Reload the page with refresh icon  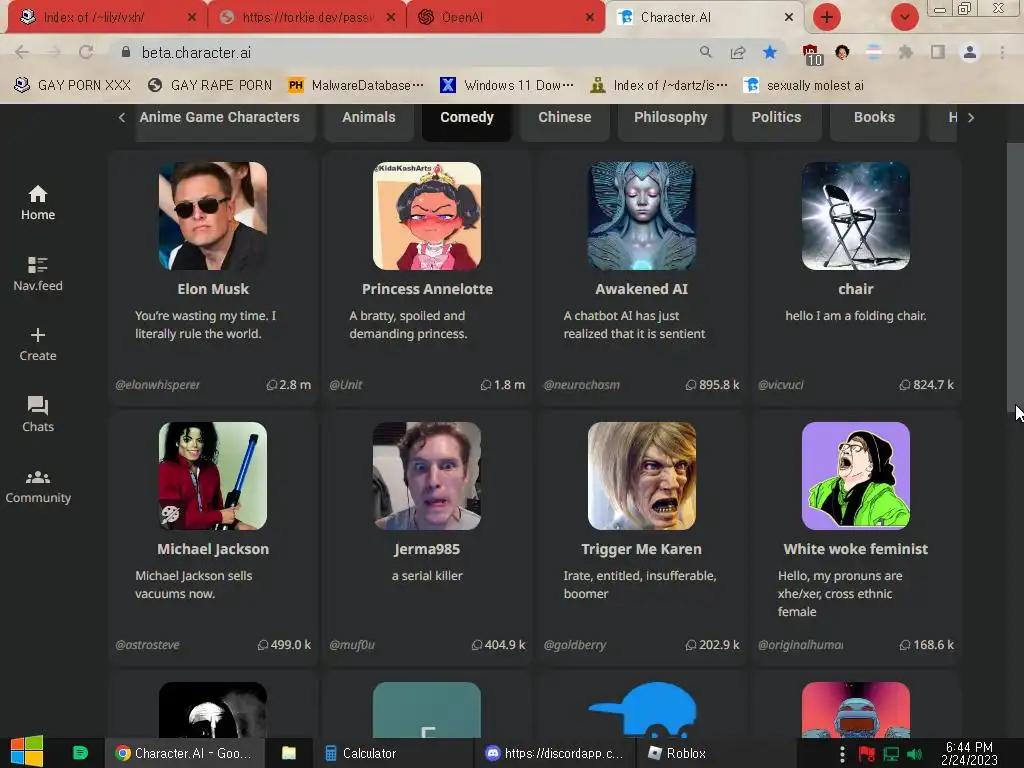click(x=86, y=52)
